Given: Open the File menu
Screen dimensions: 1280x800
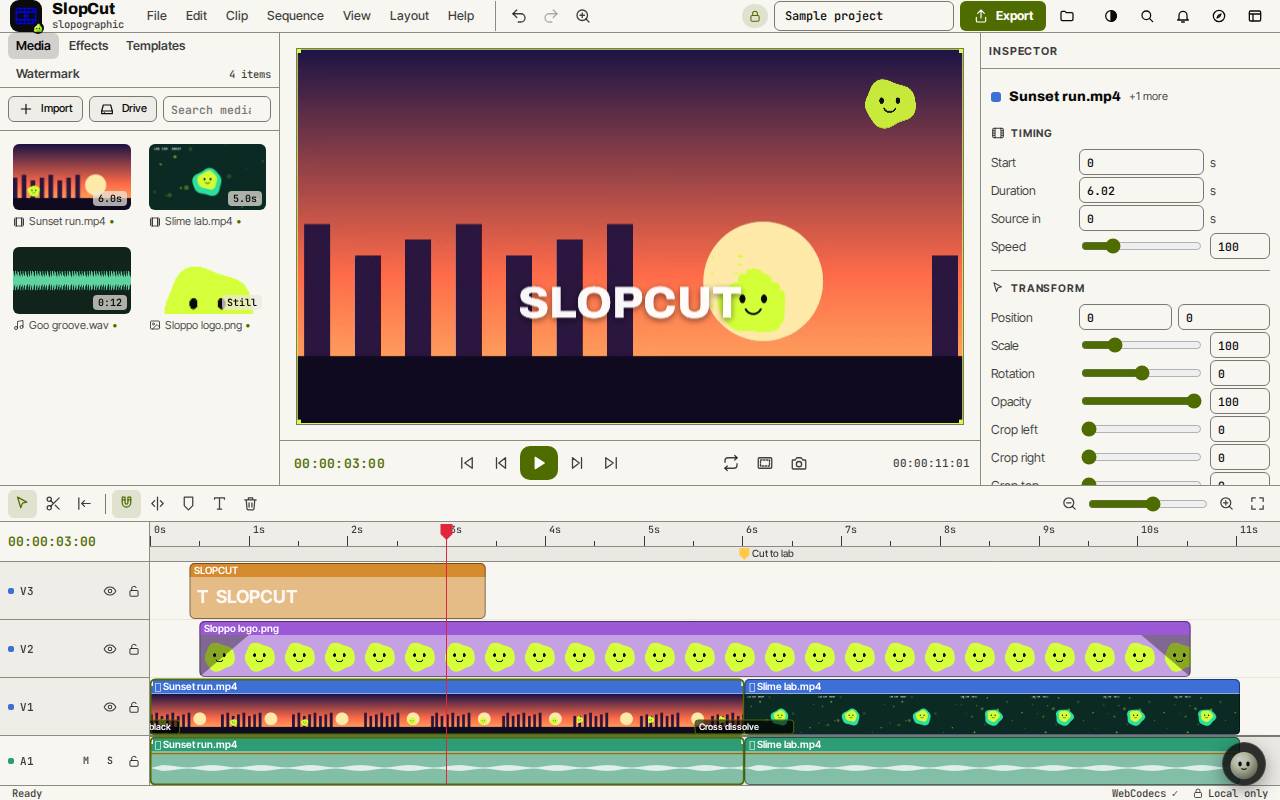Looking at the screenshot, I should pyautogui.click(x=156, y=16).
